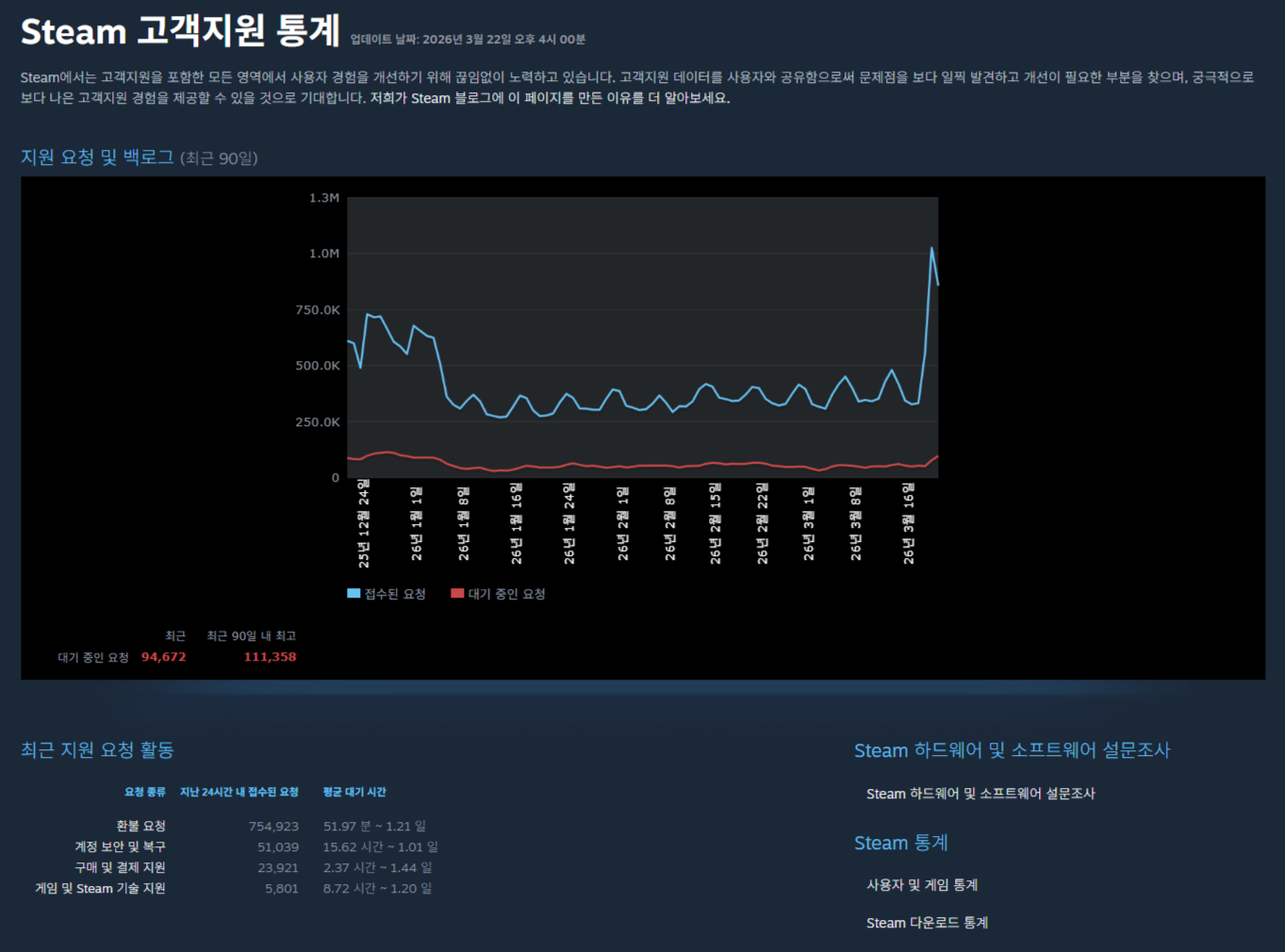The height and width of the screenshot is (952, 1285).
Task: Click the 26년 2월 15일 x-axis date
Action: 716,523
